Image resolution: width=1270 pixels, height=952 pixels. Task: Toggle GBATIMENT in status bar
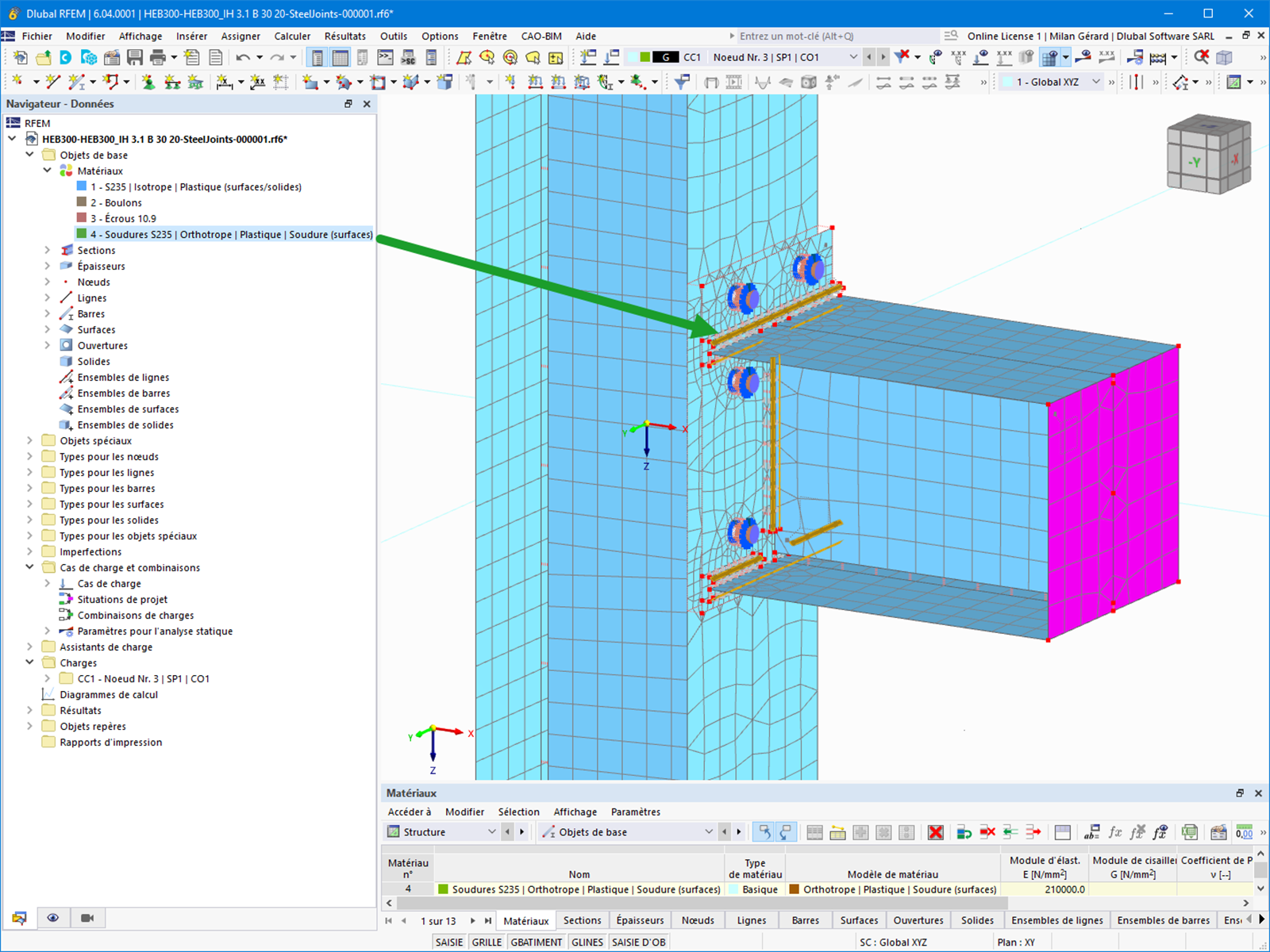coord(537,942)
